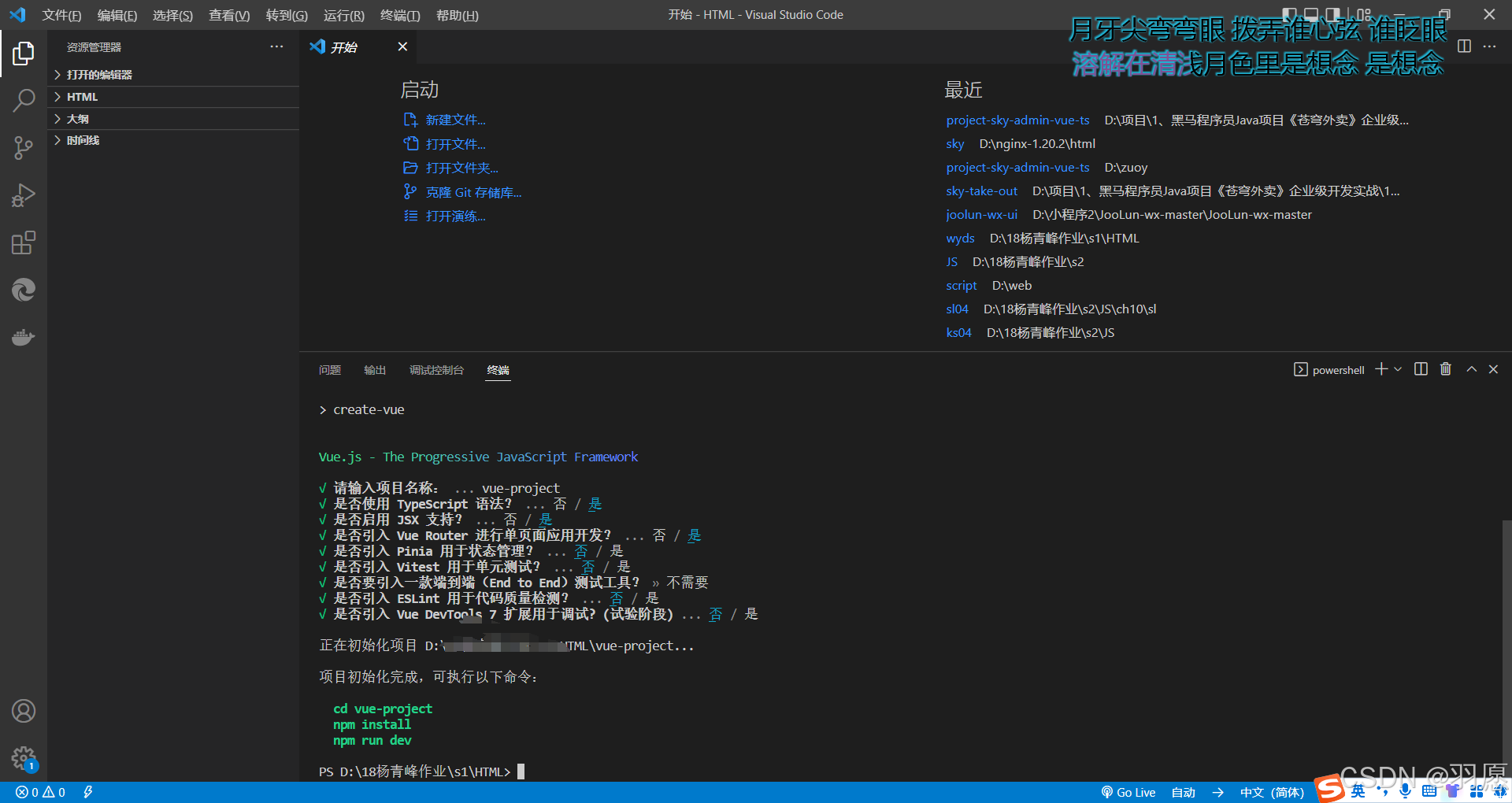The width and height of the screenshot is (1512, 803).
Task: Expand the 打开的编辑器 section
Action: (173, 75)
